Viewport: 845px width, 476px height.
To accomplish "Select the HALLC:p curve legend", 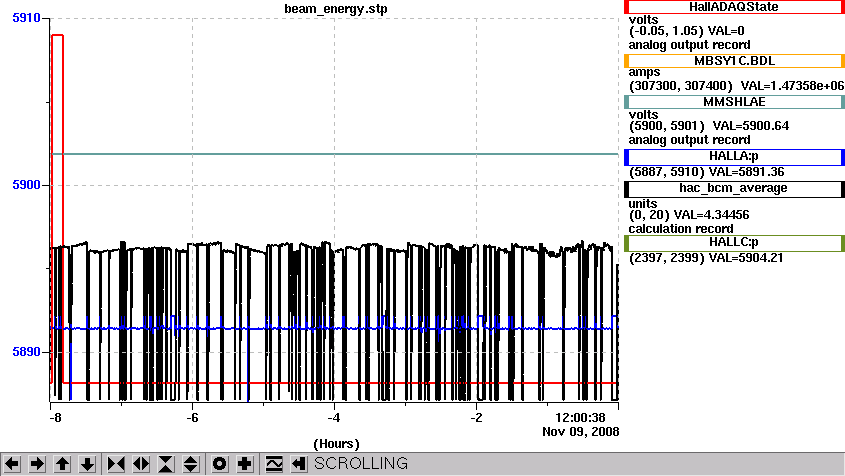I will (734, 243).
